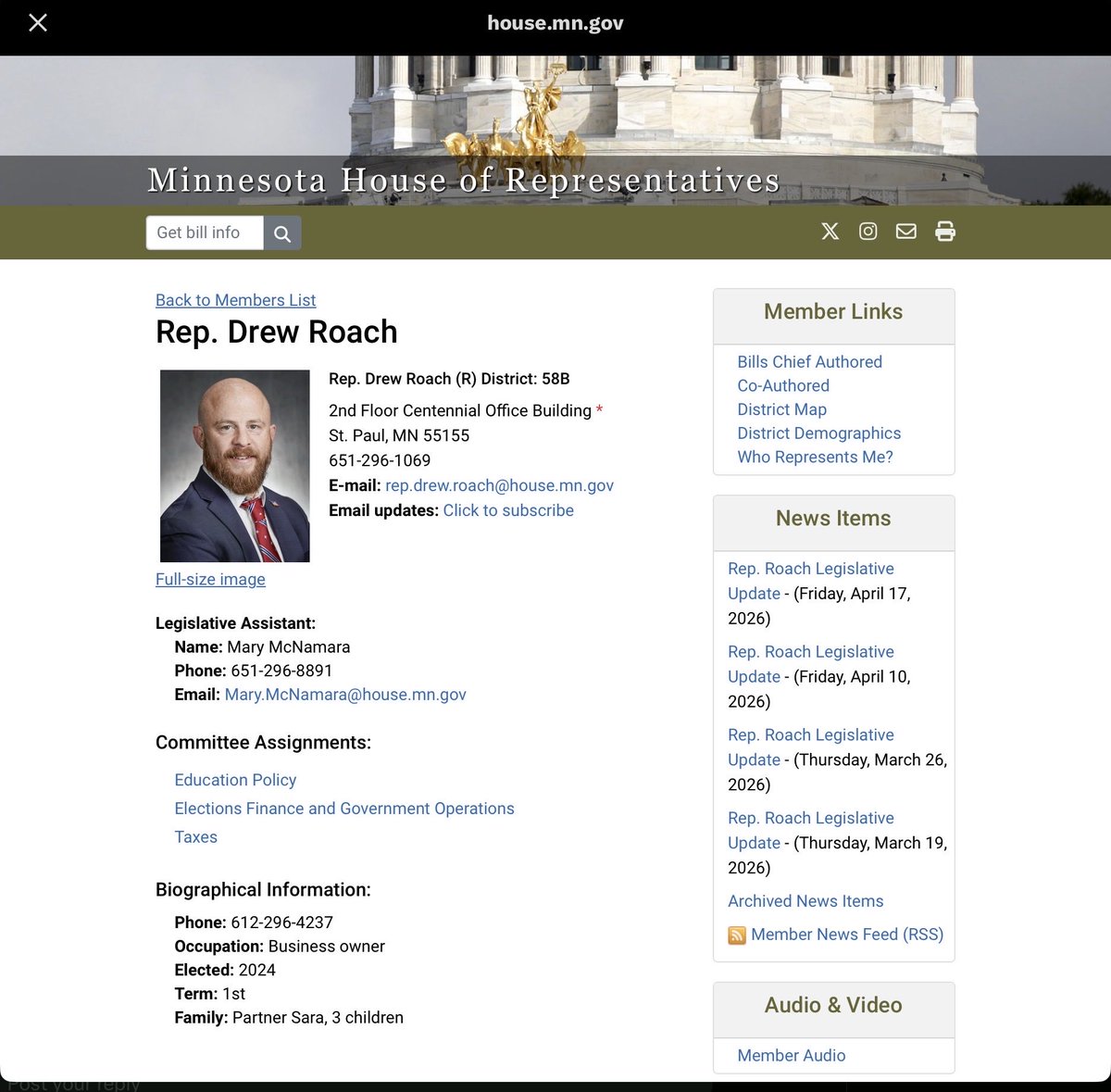Click the Family: Partner Sara, 3 children line

tap(289, 1018)
